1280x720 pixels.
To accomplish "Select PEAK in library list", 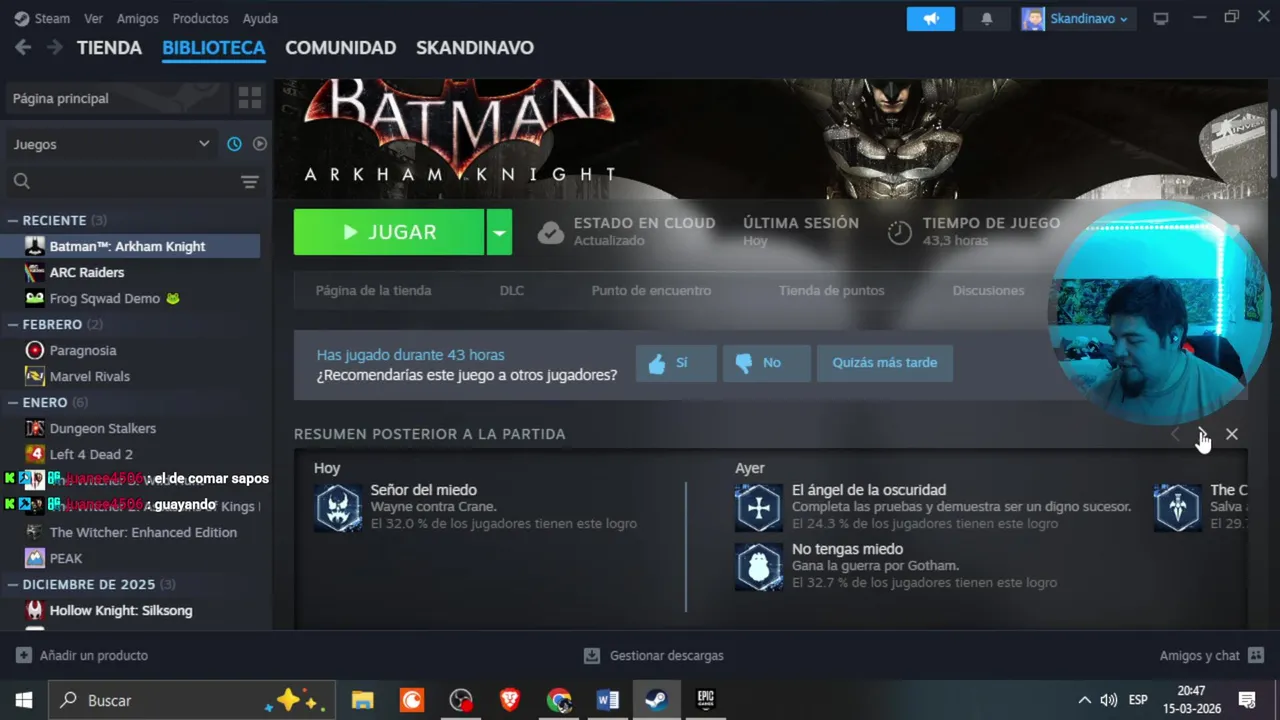I will click(x=132, y=558).
